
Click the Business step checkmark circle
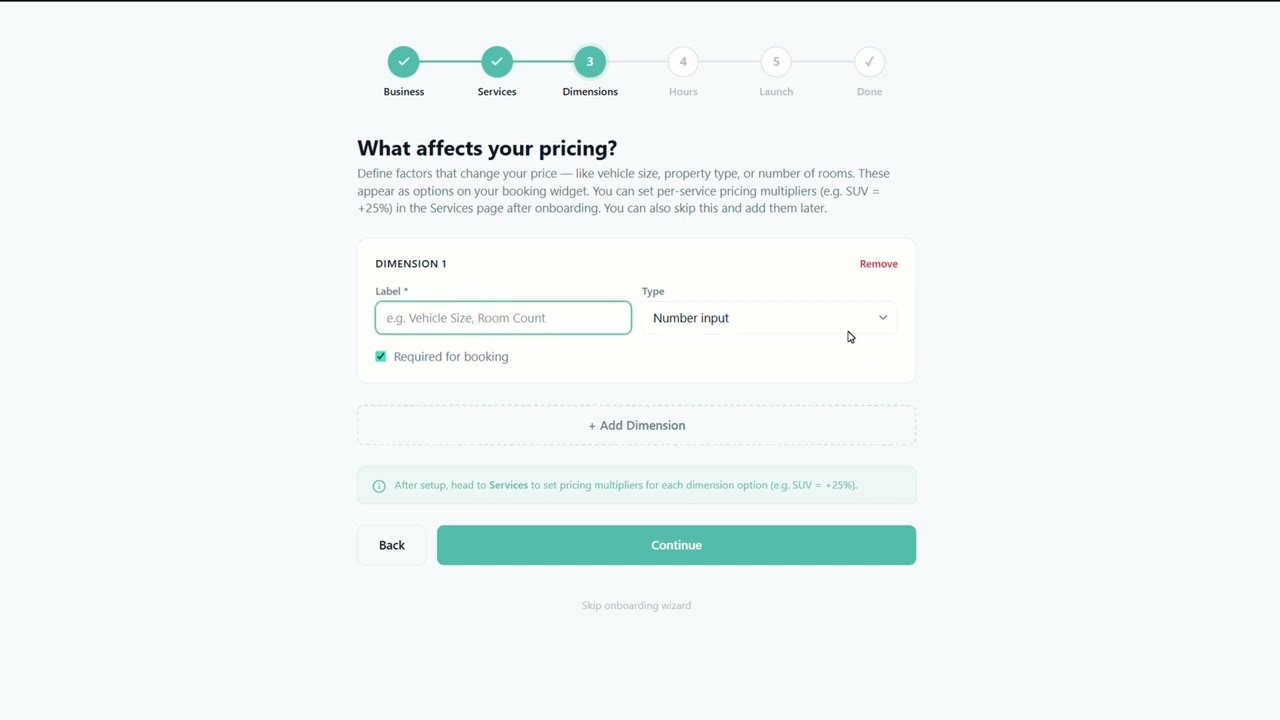(404, 62)
